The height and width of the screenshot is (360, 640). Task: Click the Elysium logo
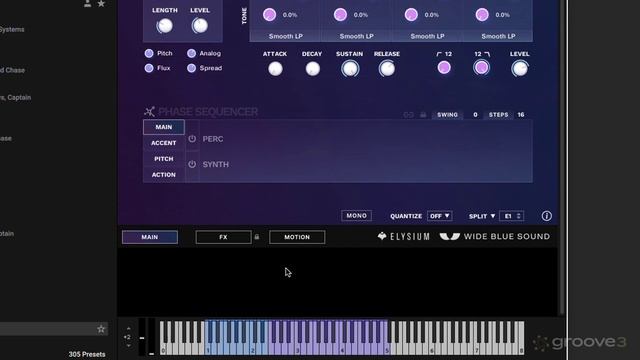(403, 236)
